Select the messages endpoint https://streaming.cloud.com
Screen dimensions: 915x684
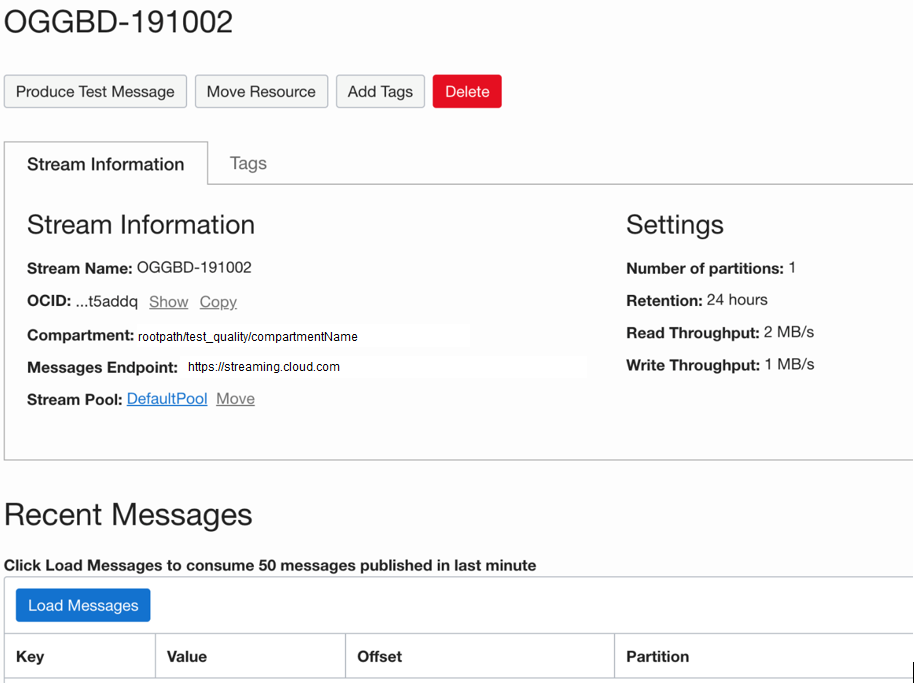coord(264,367)
